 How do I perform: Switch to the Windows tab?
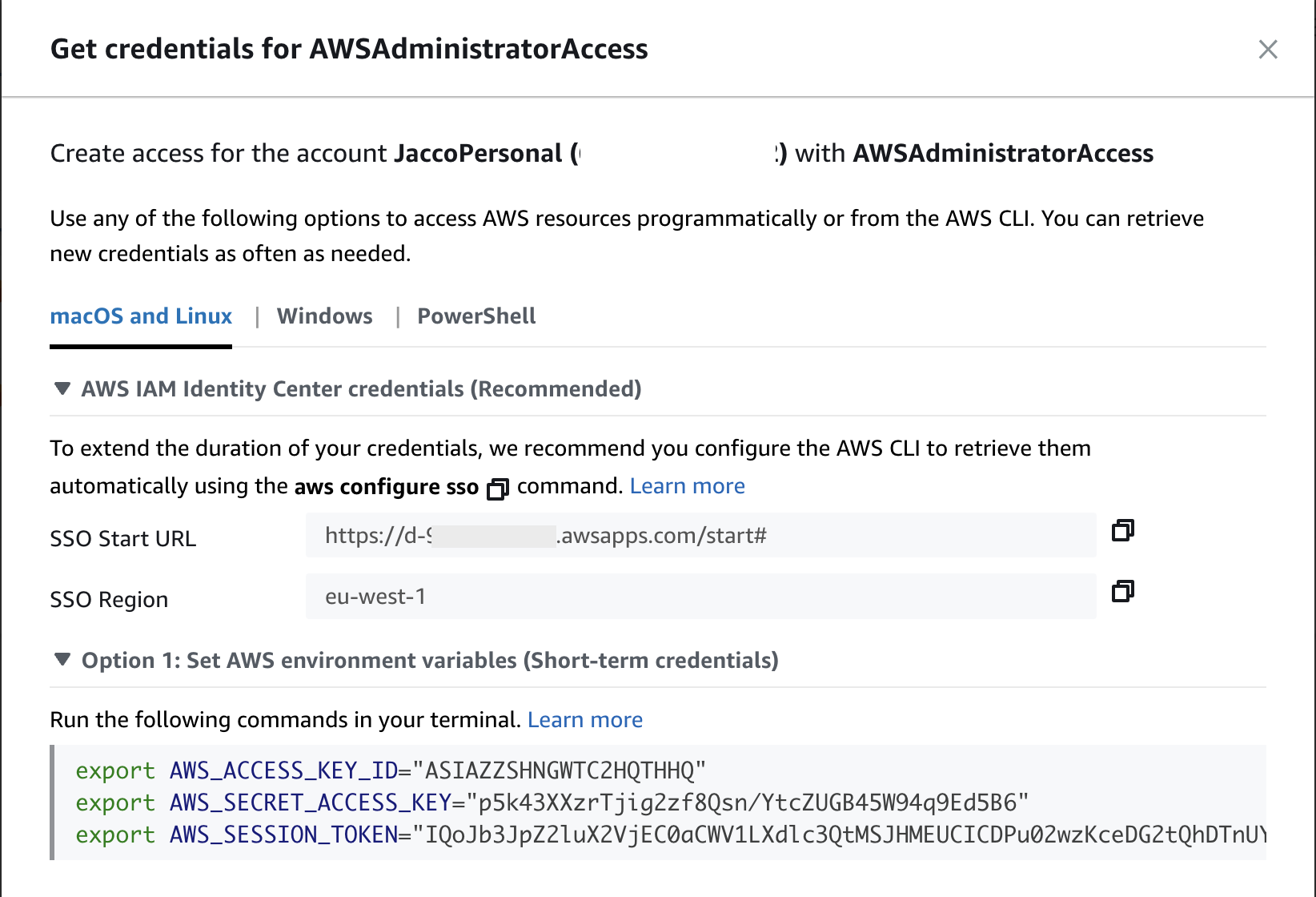point(325,316)
